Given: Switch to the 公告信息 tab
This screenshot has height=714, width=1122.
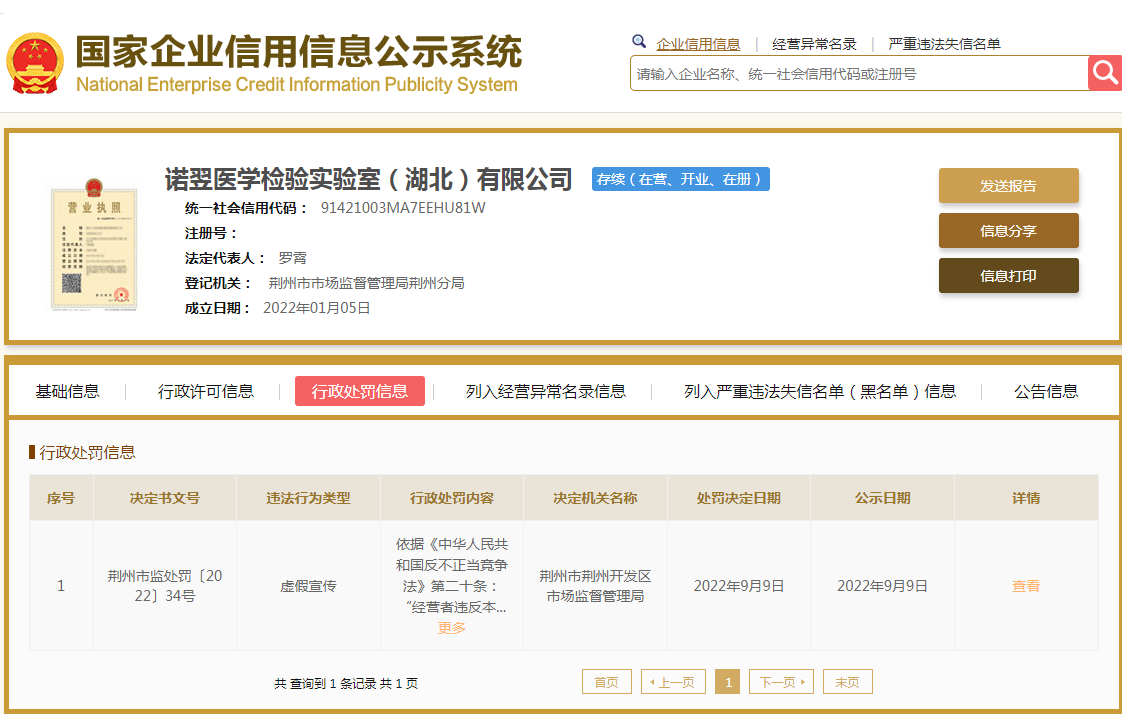Looking at the screenshot, I should coord(1046,391).
